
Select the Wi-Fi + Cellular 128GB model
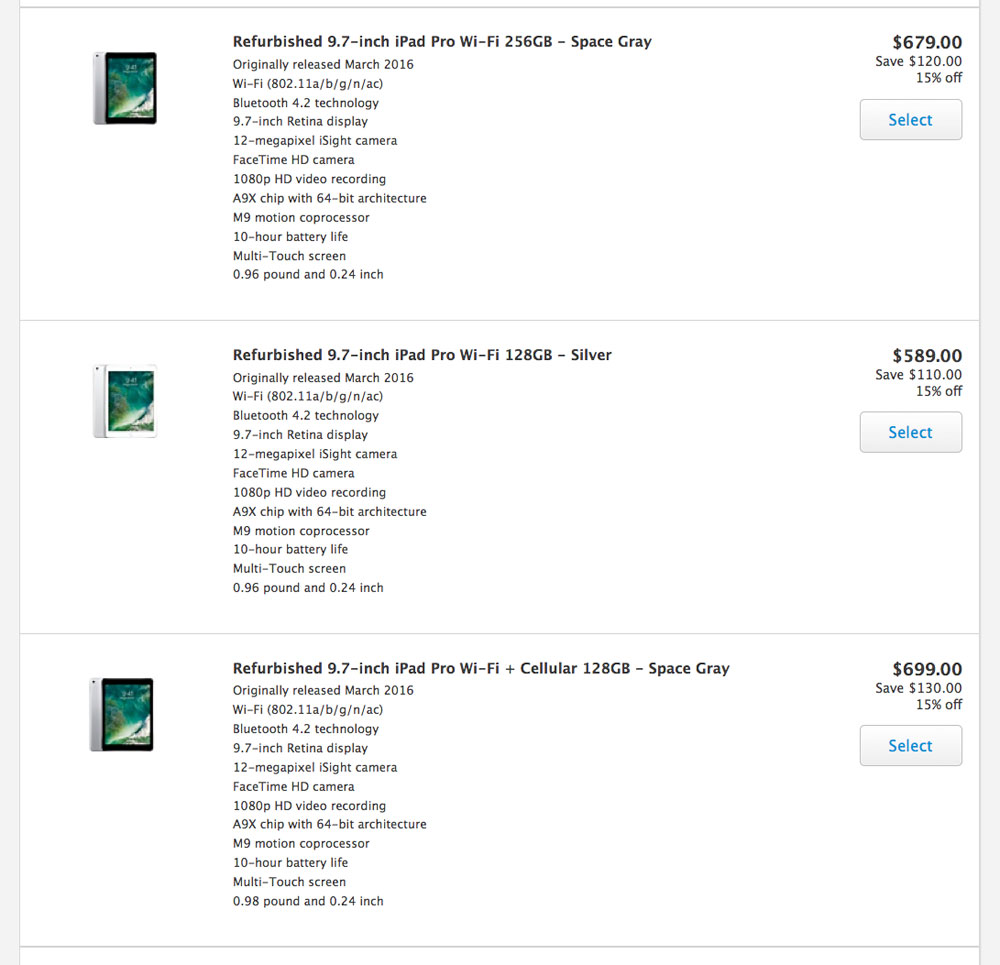click(910, 745)
